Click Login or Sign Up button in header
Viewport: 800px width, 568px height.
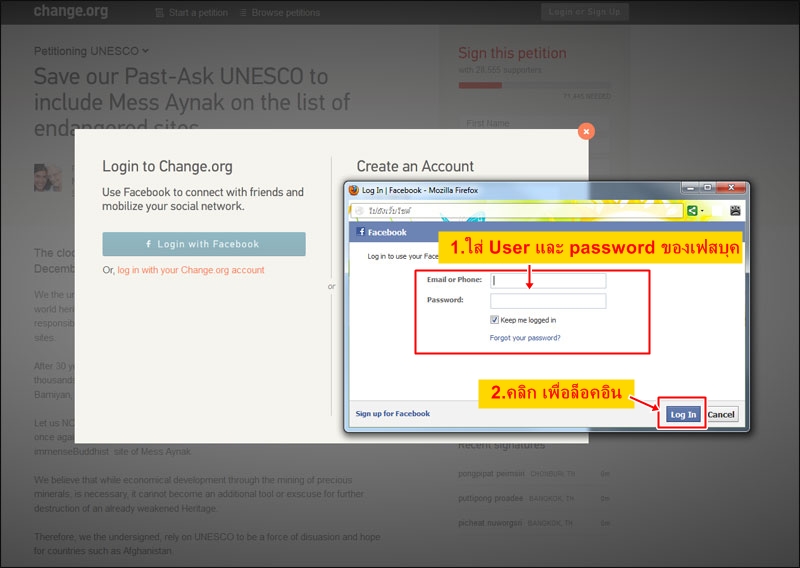(x=585, y=12)
